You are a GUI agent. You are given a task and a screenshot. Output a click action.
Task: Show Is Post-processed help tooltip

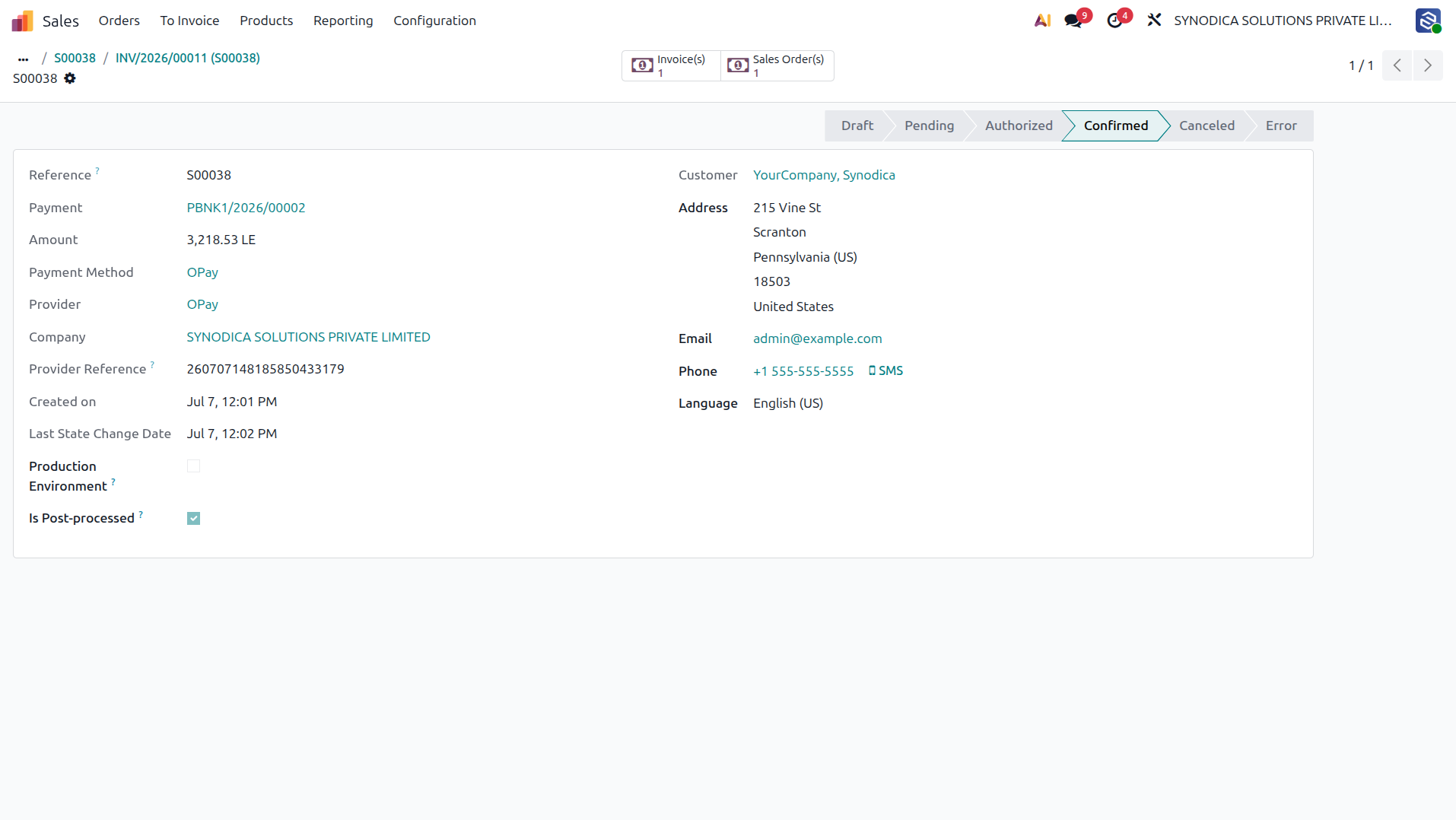tap(141, 514)
